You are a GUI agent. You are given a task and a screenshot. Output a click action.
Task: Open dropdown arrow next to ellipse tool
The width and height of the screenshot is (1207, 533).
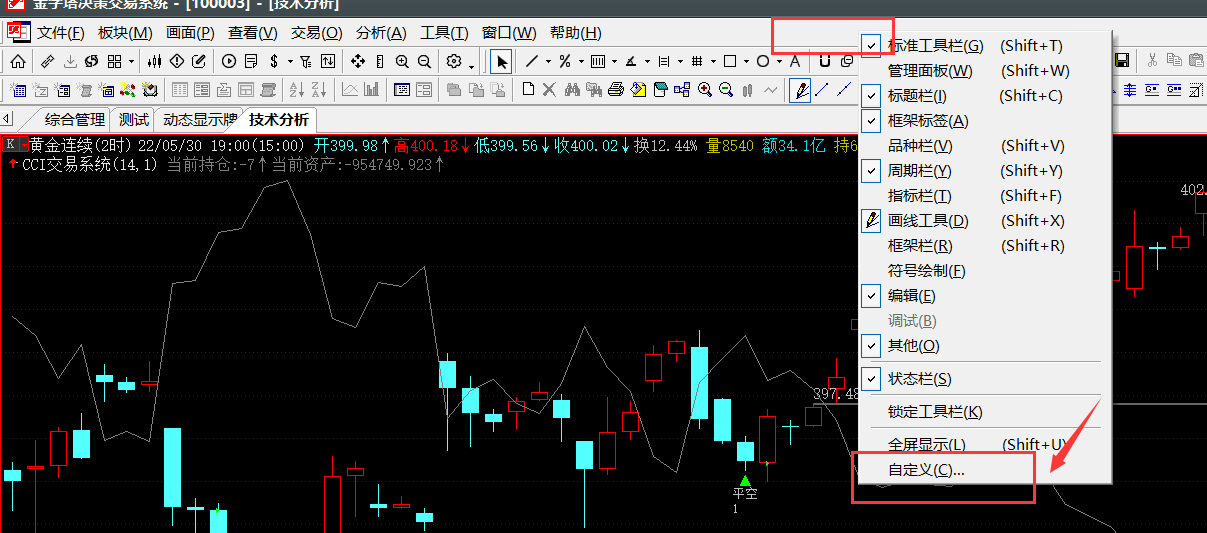click(x=779, y=62)
